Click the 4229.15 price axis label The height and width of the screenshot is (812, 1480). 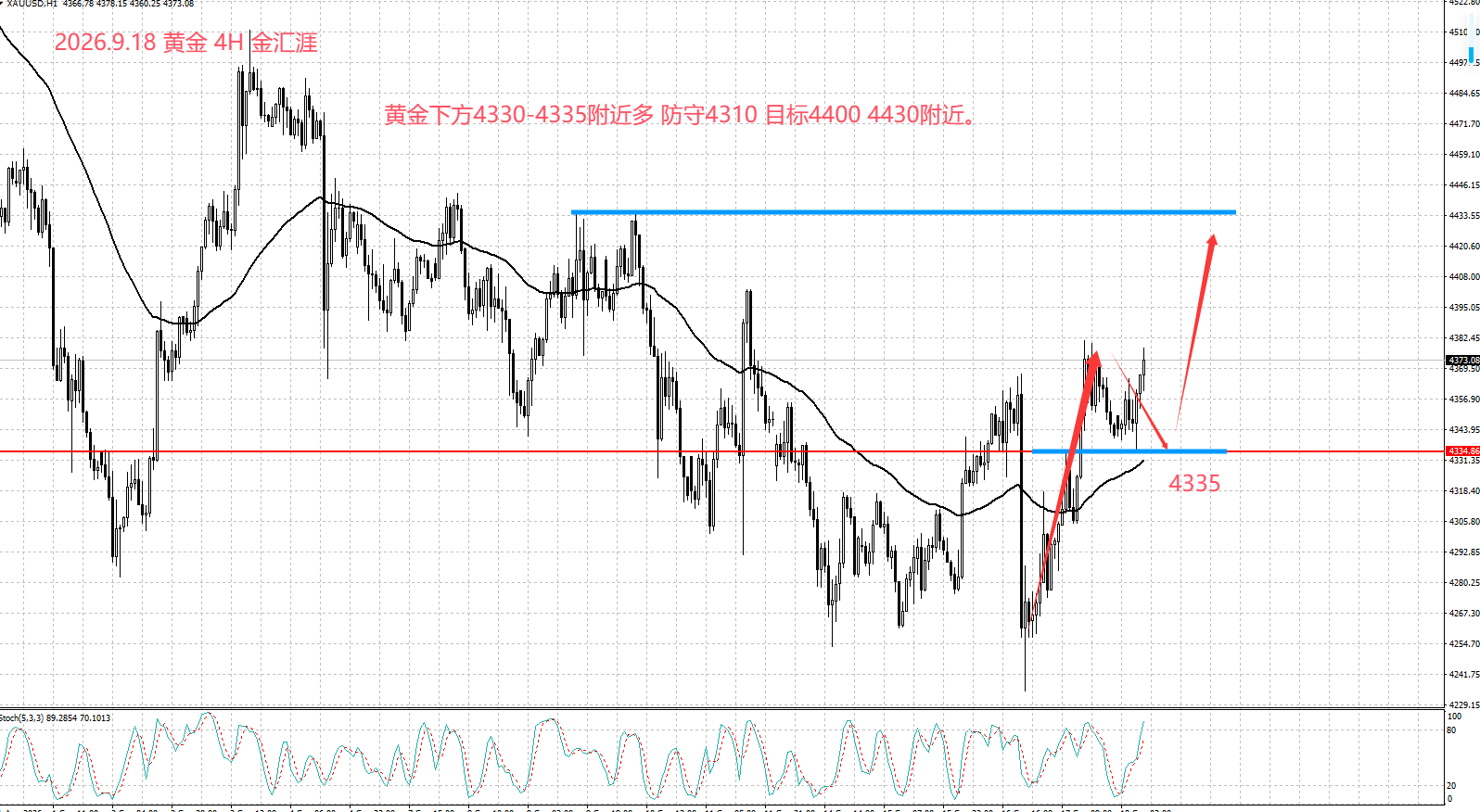1464,705
